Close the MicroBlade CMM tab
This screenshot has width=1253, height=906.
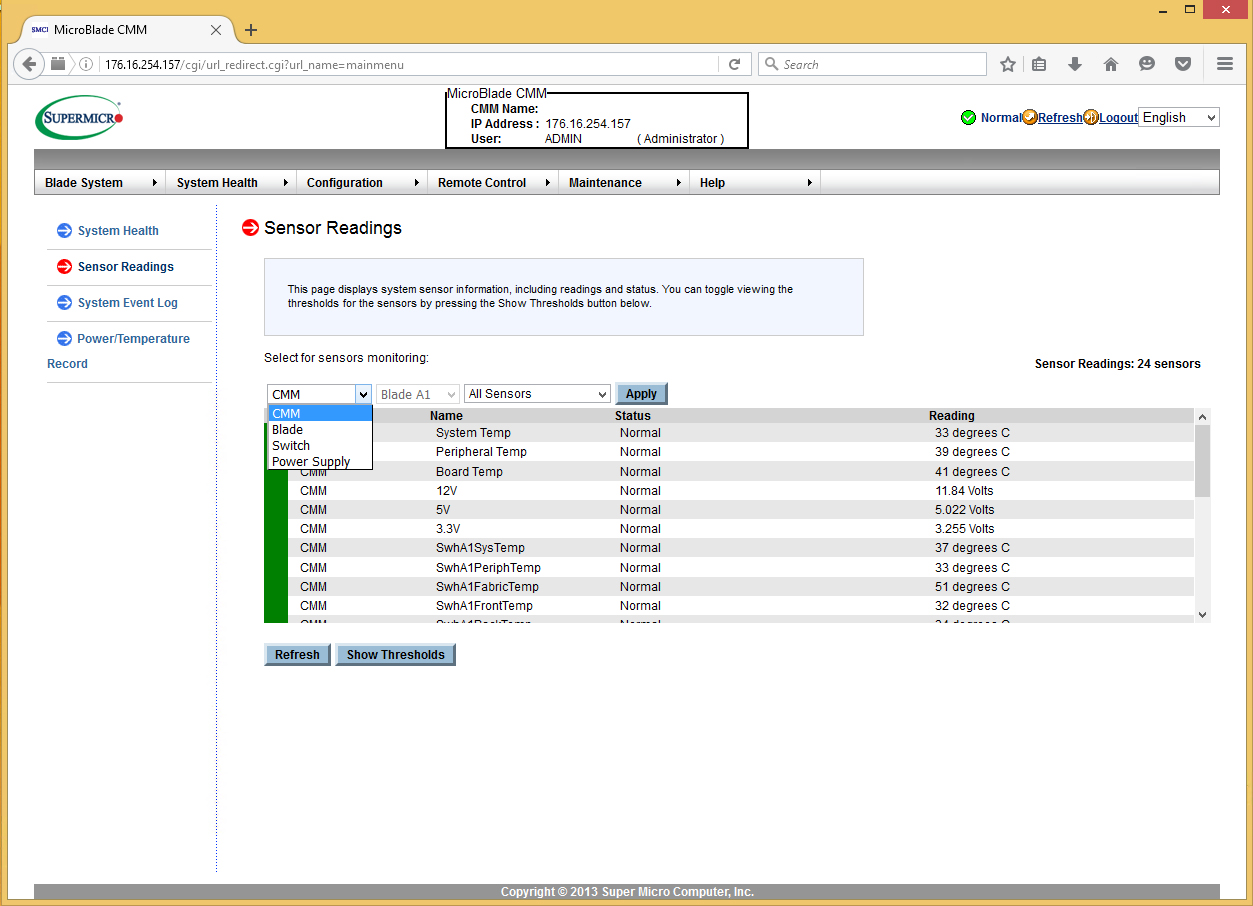(x=216, y=30)
